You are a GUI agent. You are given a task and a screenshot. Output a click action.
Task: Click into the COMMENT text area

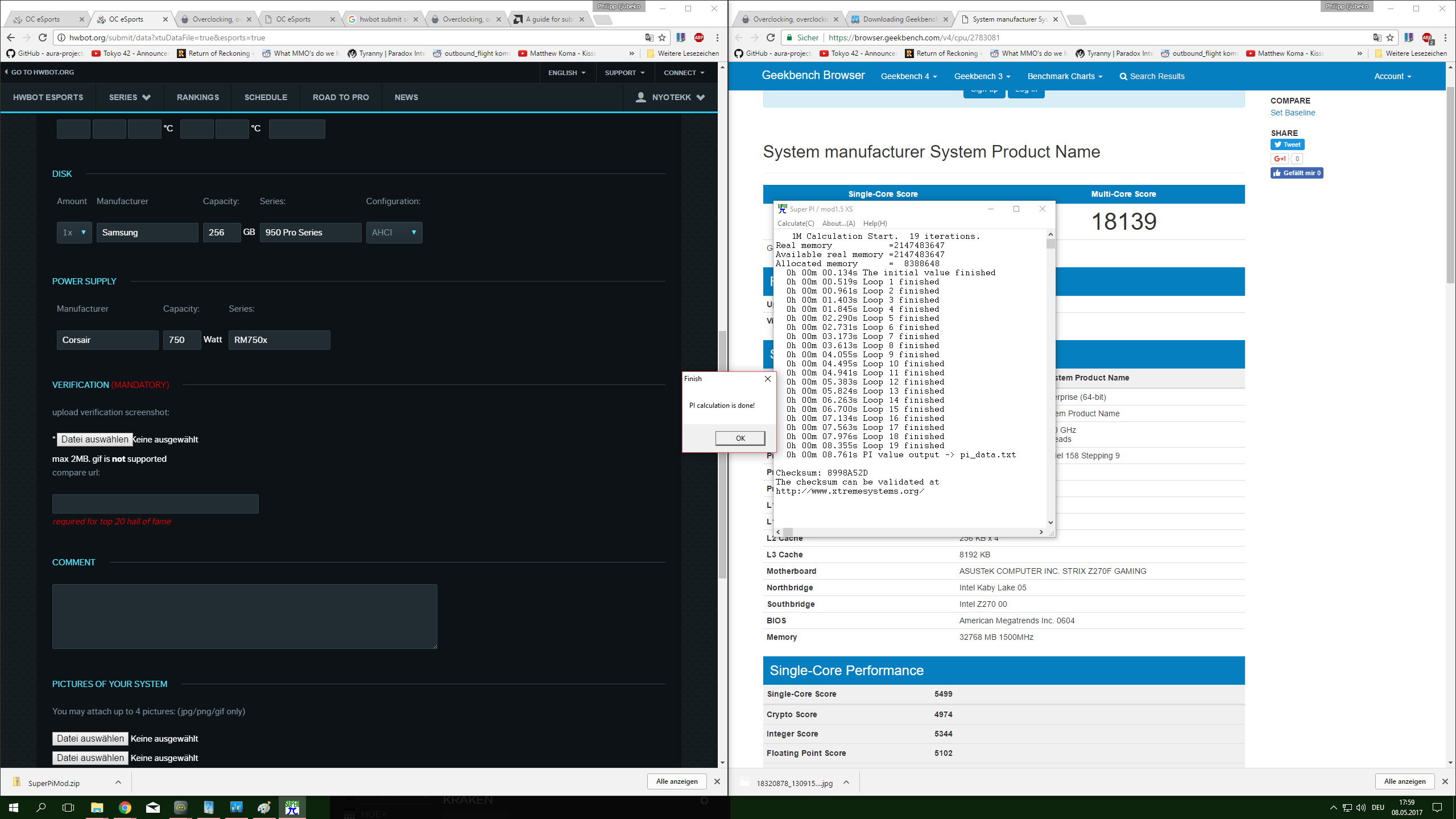[x=245, y=617]
